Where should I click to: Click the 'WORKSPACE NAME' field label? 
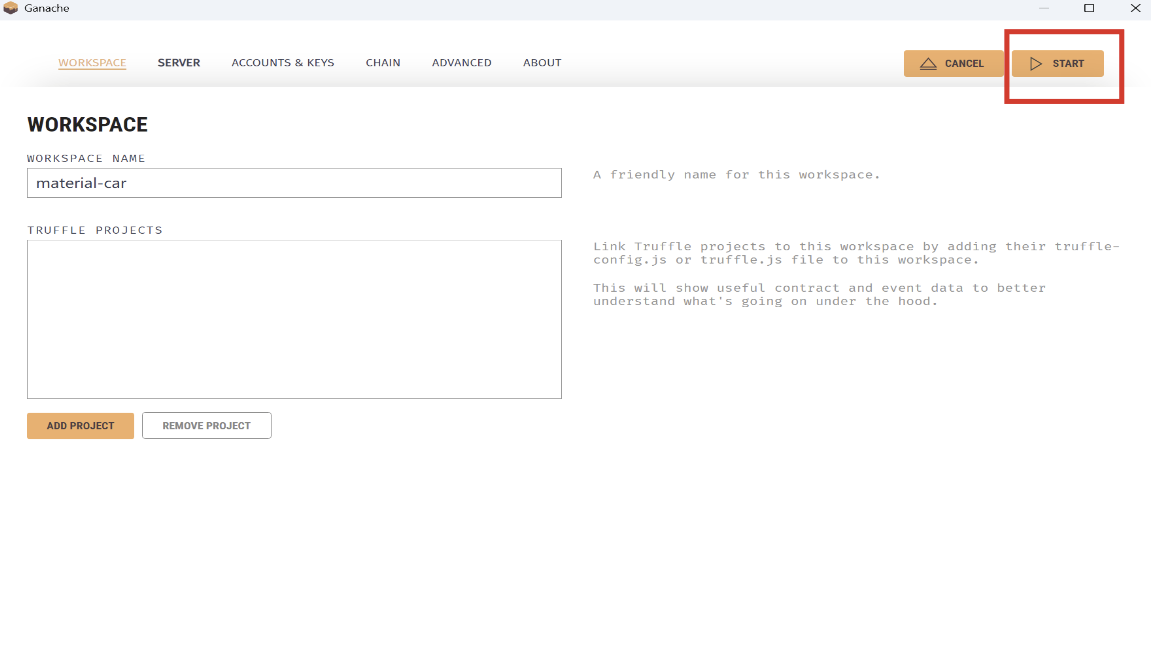(x=86, y=159)
